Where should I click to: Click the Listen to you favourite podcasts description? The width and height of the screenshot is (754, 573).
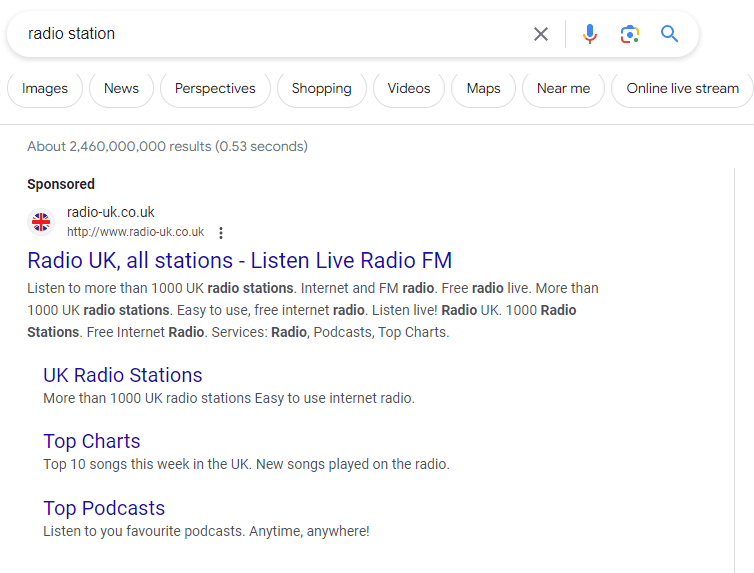206,531
